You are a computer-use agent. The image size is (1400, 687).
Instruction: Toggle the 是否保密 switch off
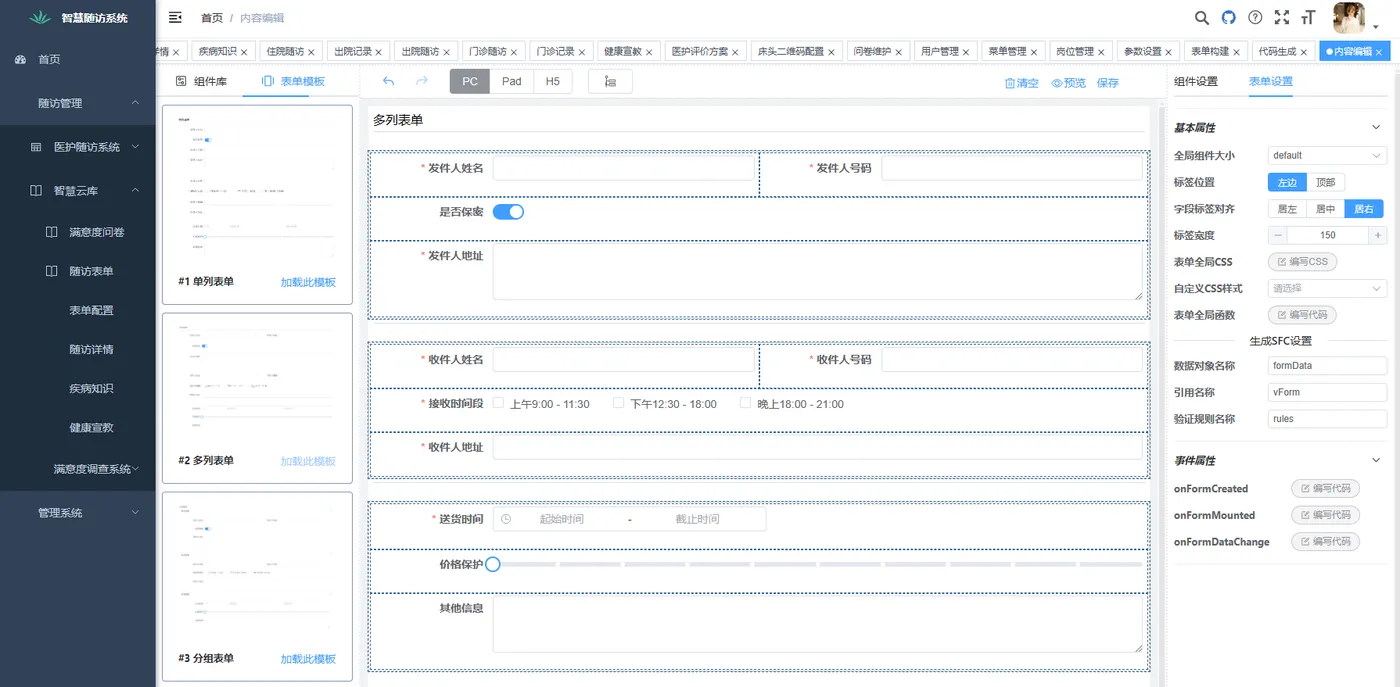pos(509,211)
